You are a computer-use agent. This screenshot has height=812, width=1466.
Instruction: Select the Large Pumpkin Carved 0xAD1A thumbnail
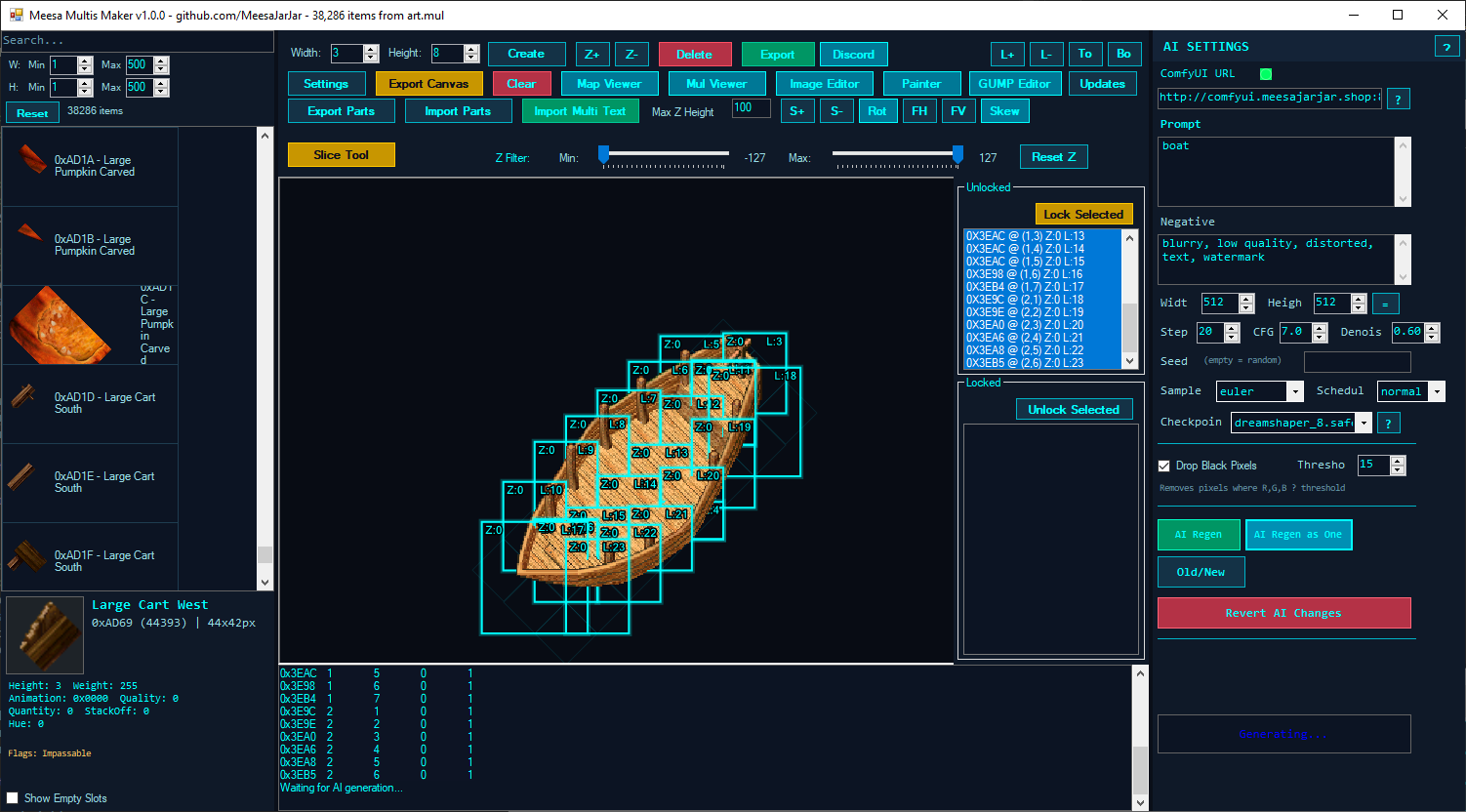click(x=33, y=159)
